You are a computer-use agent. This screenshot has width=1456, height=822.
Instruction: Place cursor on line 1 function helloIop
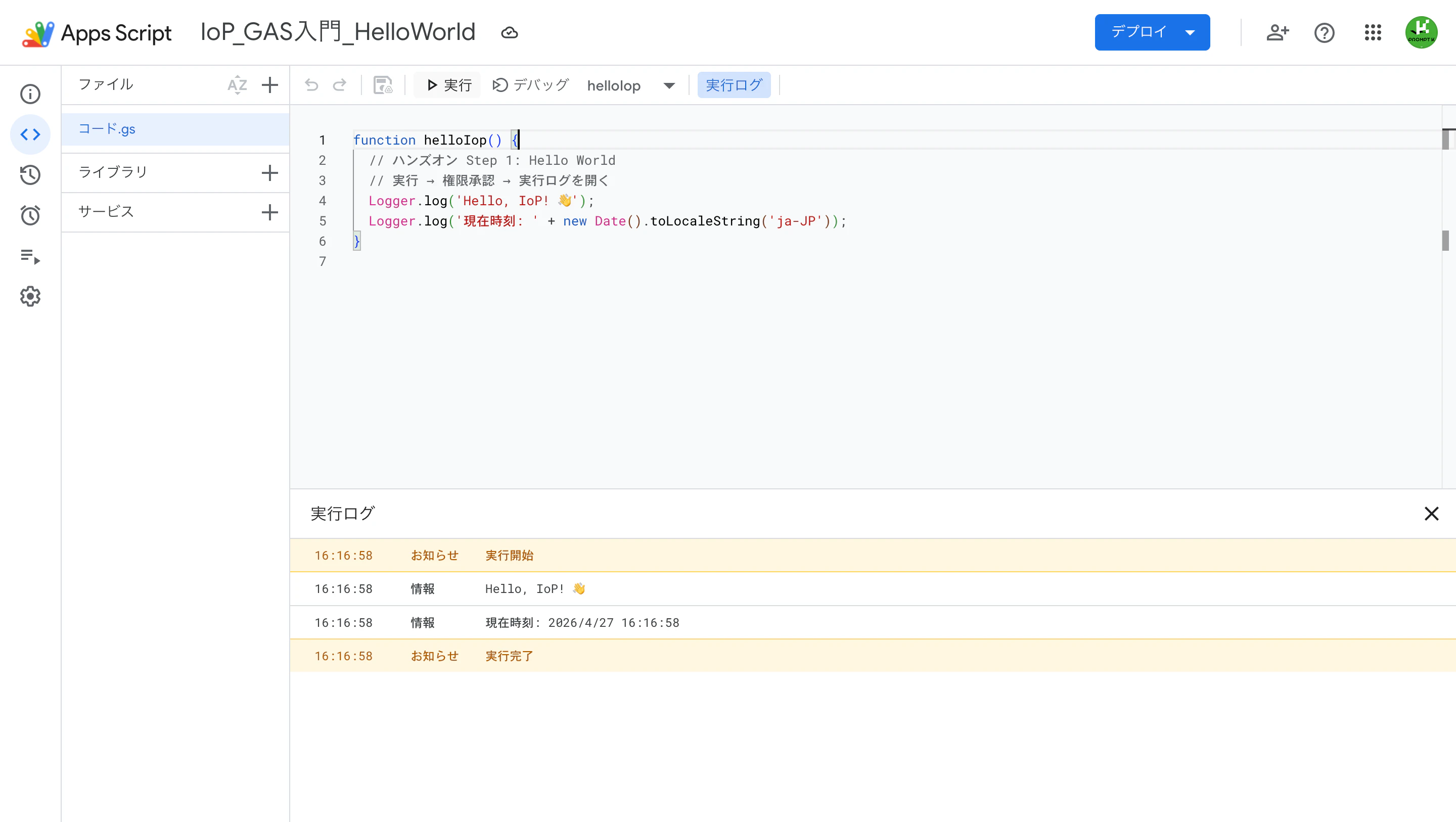(435, 140)
